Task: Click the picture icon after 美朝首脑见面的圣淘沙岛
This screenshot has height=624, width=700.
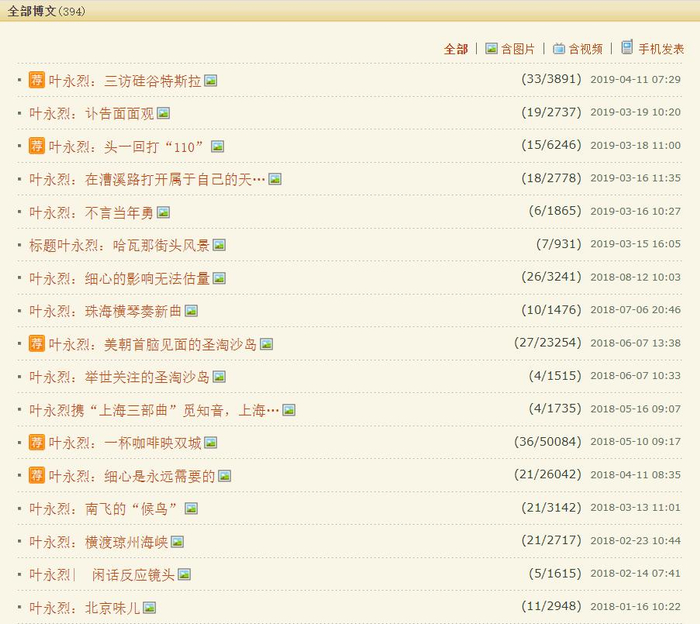Action: coord(267,344)
